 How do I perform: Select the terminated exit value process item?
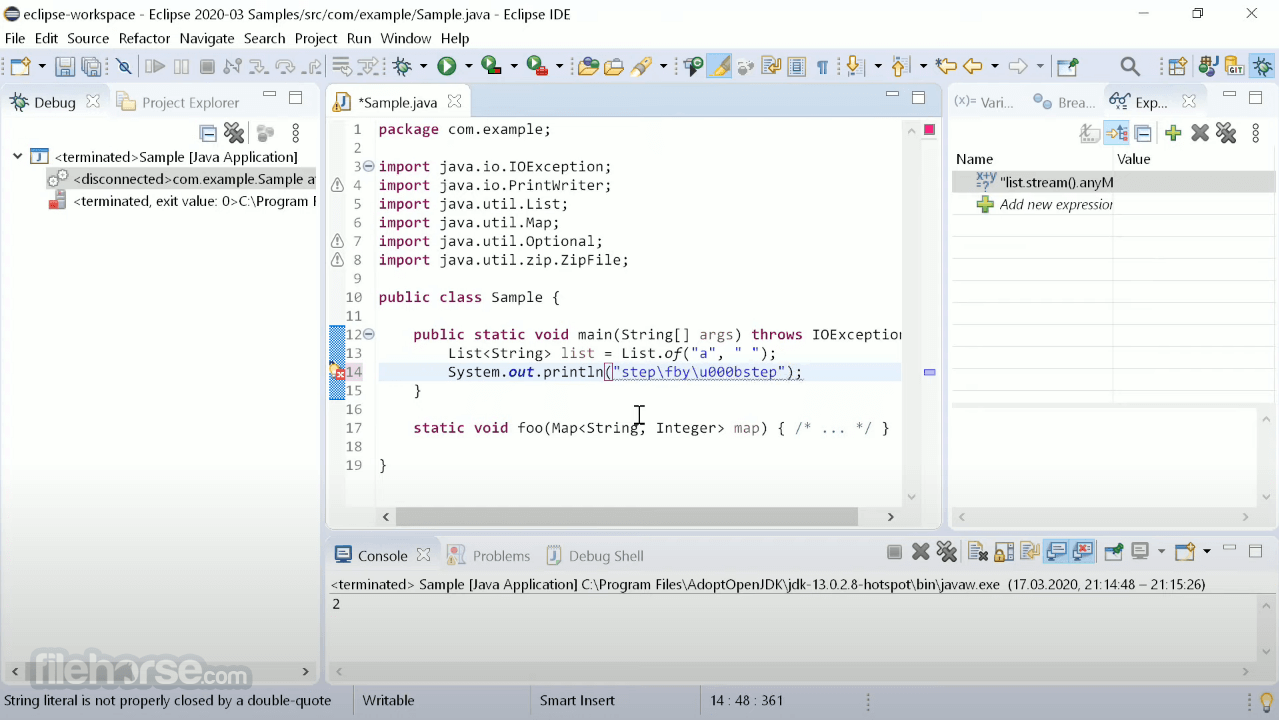[x=184, y=201]
